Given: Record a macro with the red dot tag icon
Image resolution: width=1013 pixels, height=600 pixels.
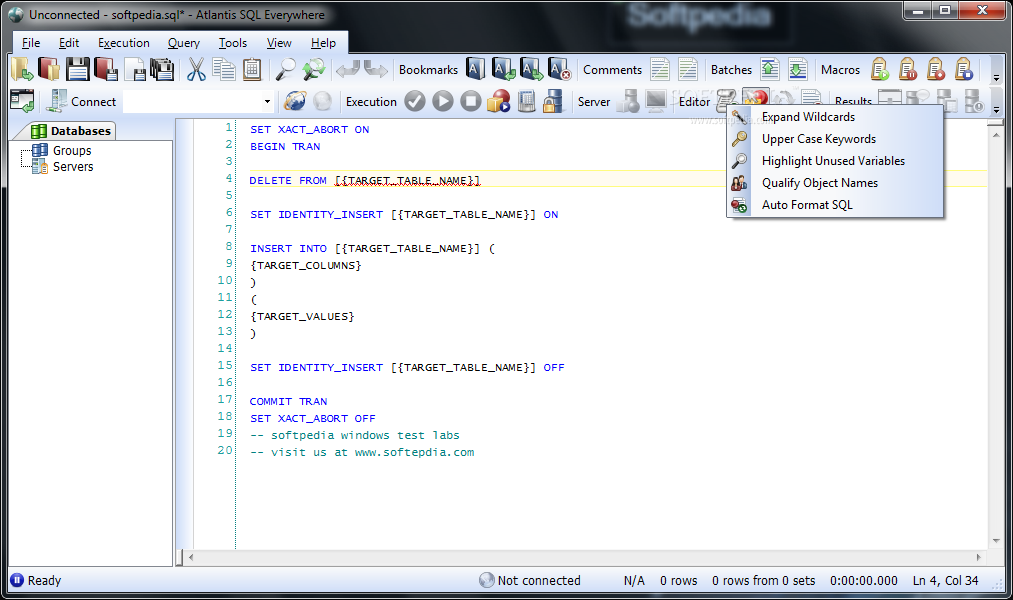Looking at the screenshot, I should pos(935,69).
